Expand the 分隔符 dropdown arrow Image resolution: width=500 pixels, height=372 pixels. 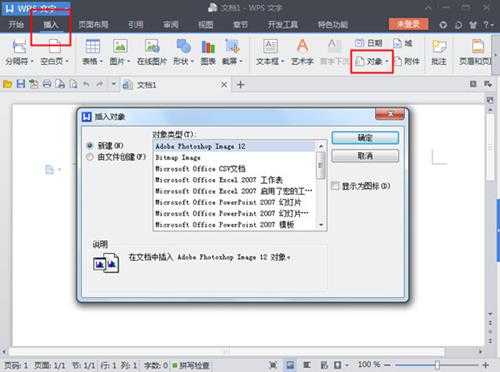point(32,61)
